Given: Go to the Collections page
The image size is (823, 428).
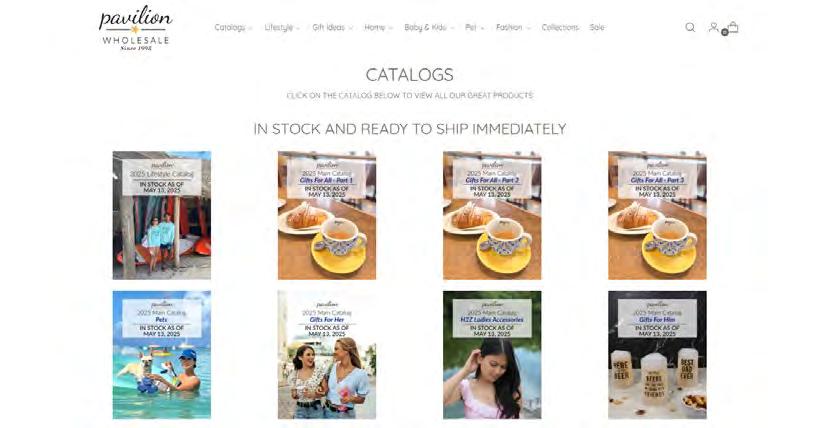Looking at the screenshot, I should pyautogui.click(x=560, y=27).
